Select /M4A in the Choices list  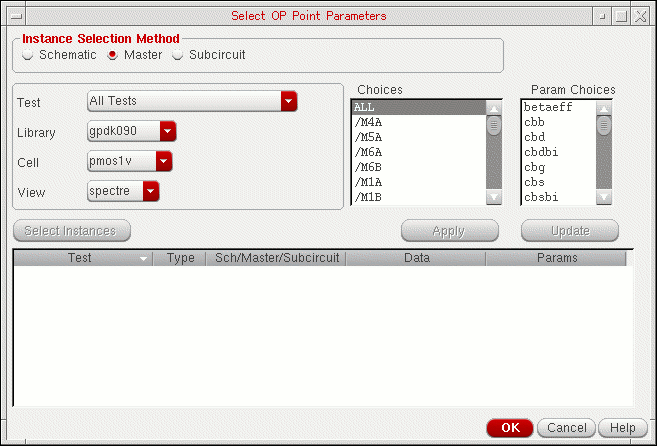[419, 122]
